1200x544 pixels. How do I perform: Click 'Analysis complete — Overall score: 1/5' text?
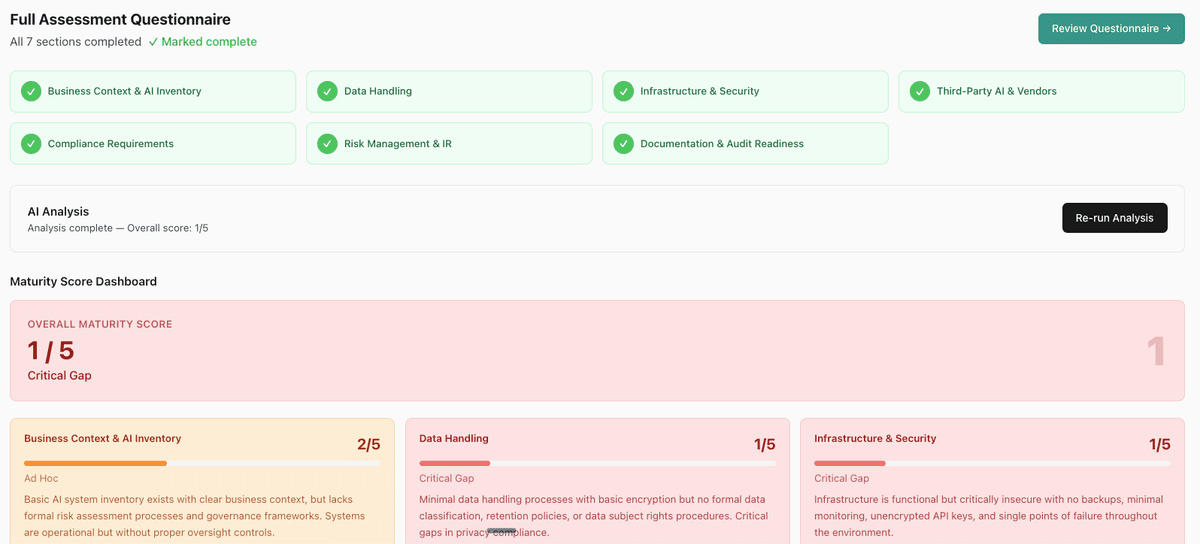(x=118, y=228)
